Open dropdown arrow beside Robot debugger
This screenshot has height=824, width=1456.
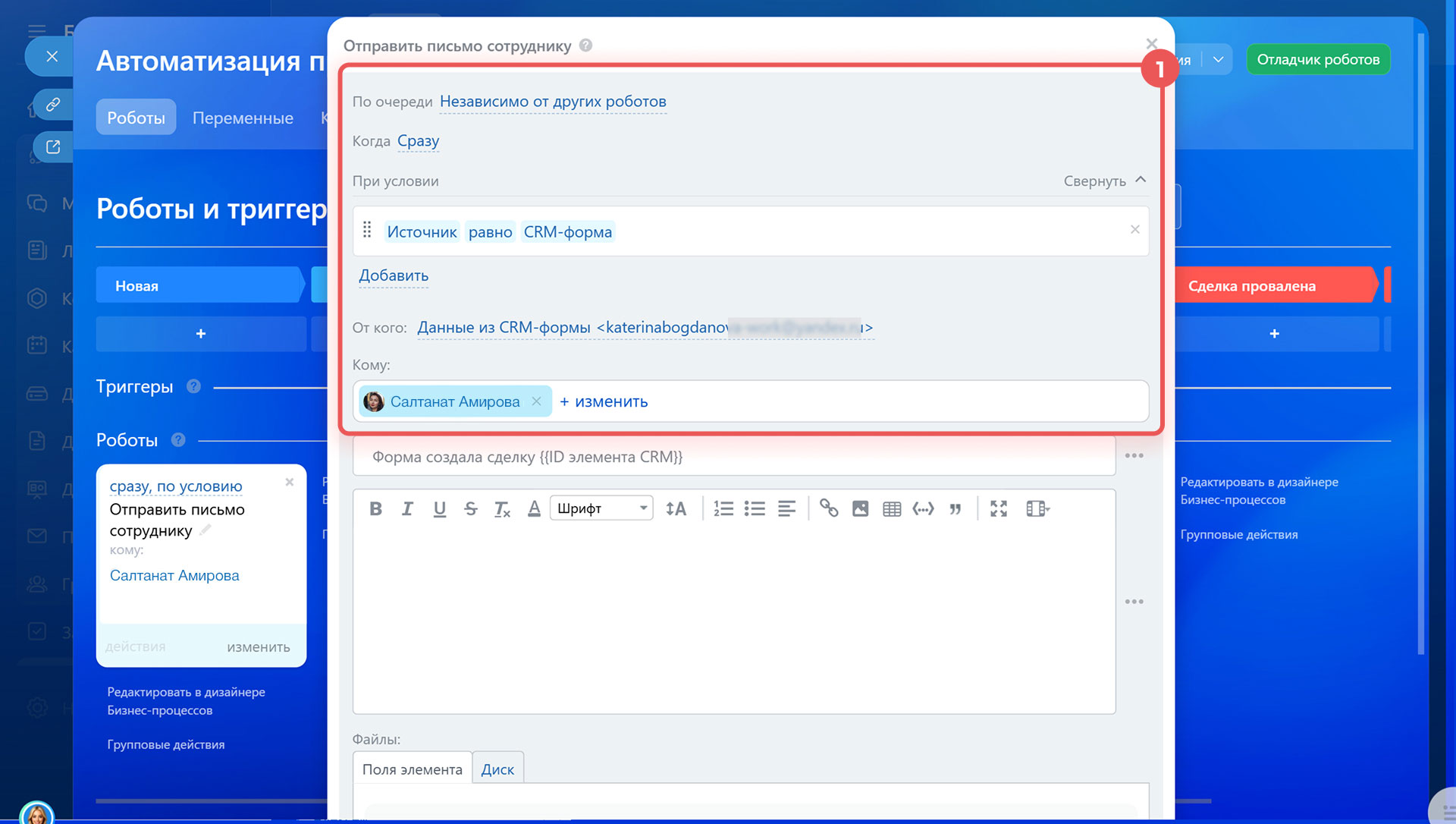pyautogui.click(x=1218, y=59)
